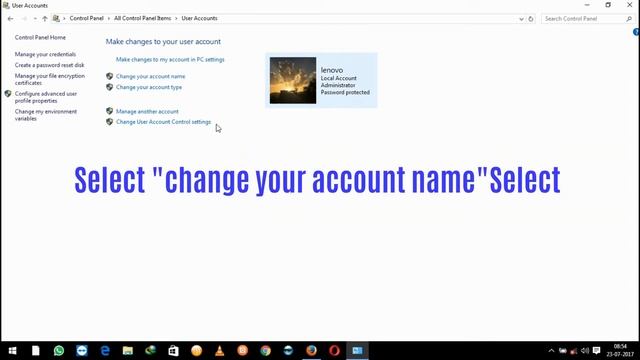This screenshot has height=360, width=640.
Task: Open Change my environment variables
Action: 46,115
